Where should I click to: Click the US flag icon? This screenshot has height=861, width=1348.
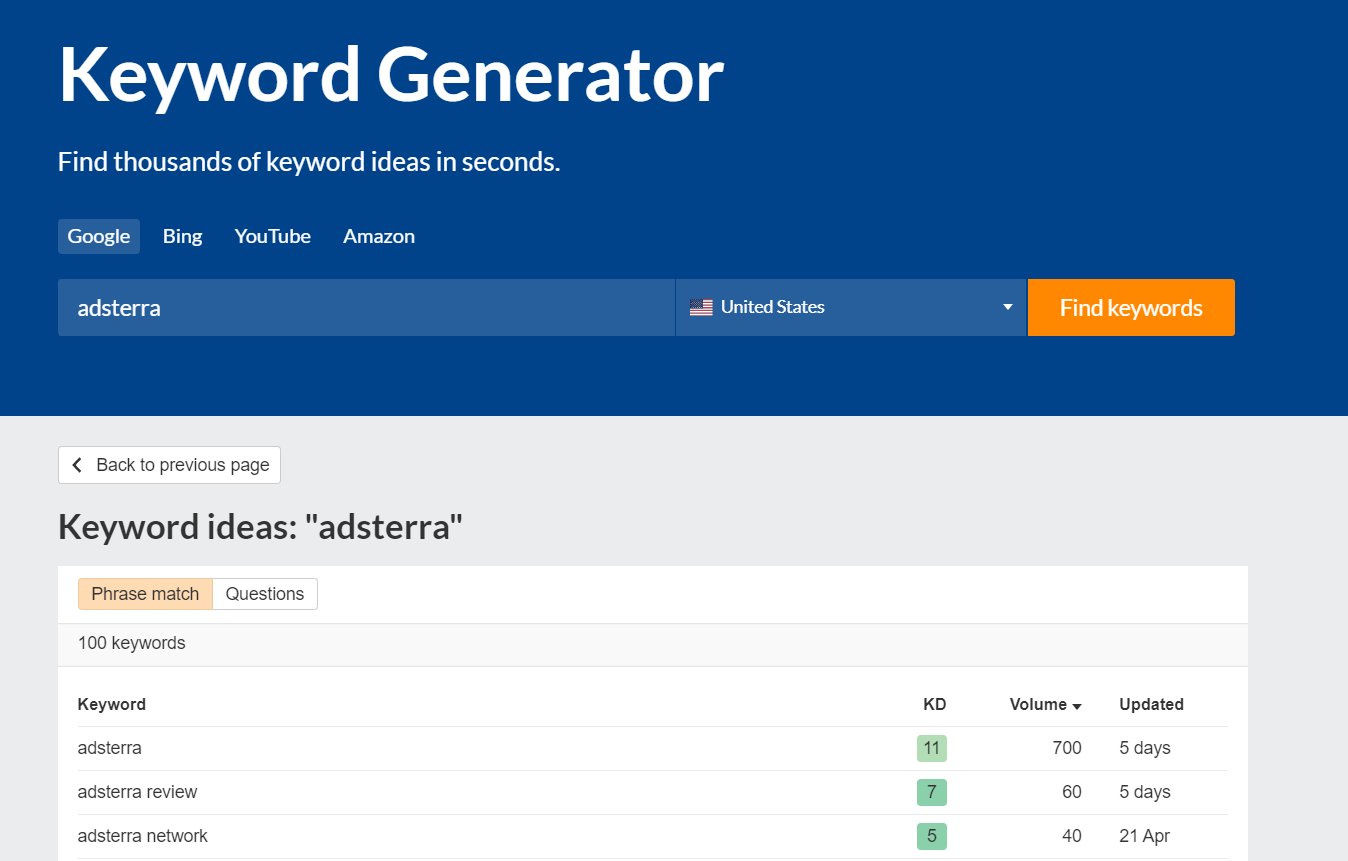[x=701, y=307]
